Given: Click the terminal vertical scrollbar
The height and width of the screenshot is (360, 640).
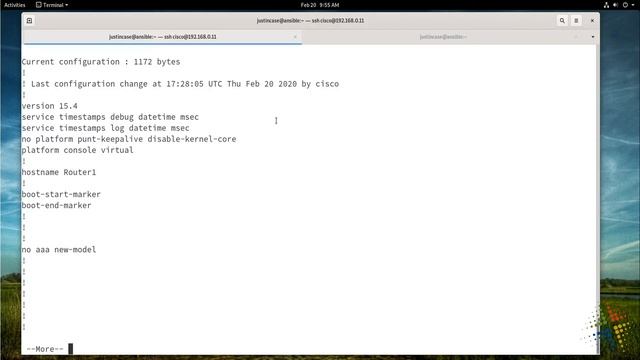Looking at the screenshot, I should click(598, 199).
